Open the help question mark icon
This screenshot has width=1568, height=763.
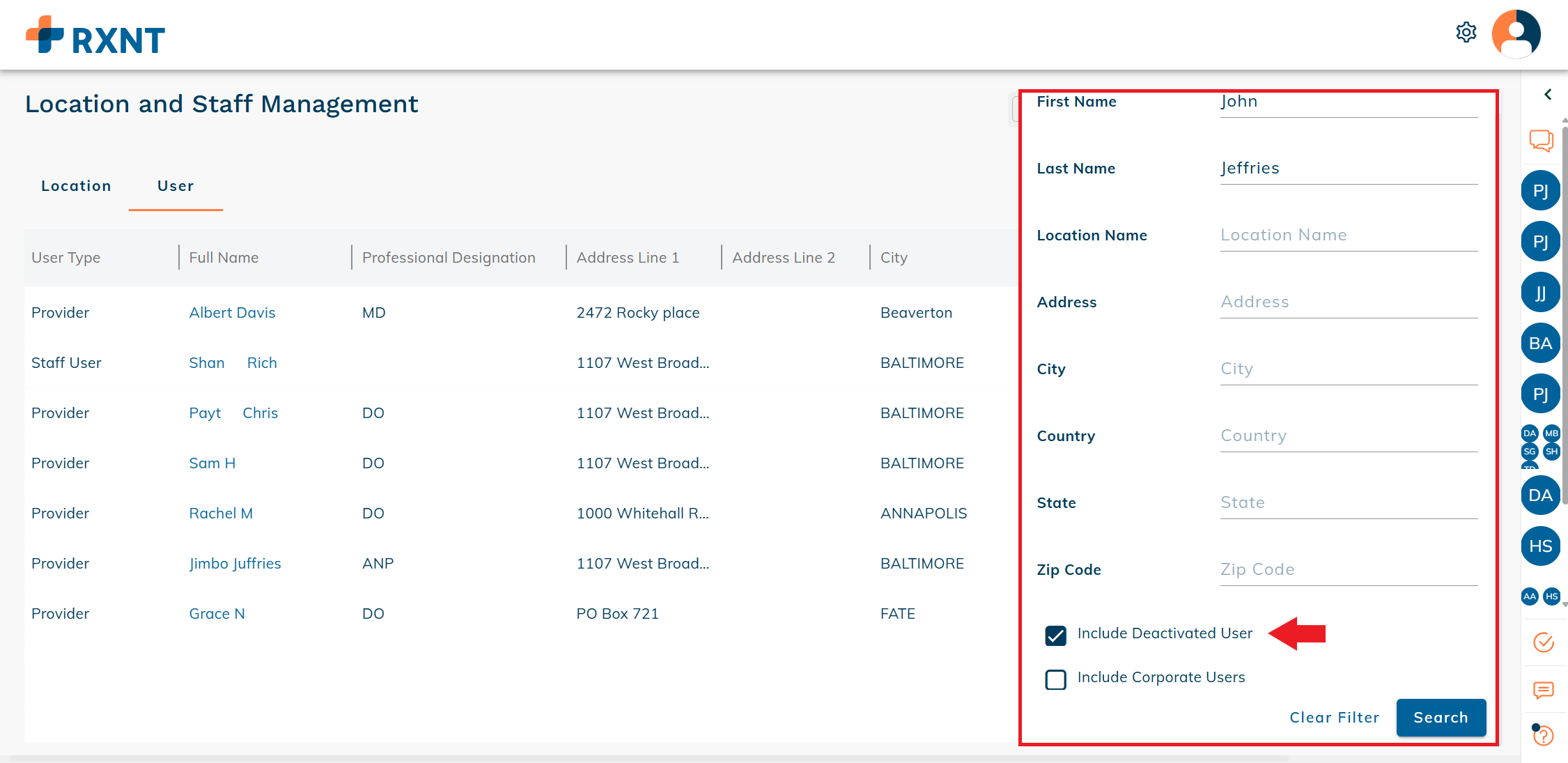1544,735
